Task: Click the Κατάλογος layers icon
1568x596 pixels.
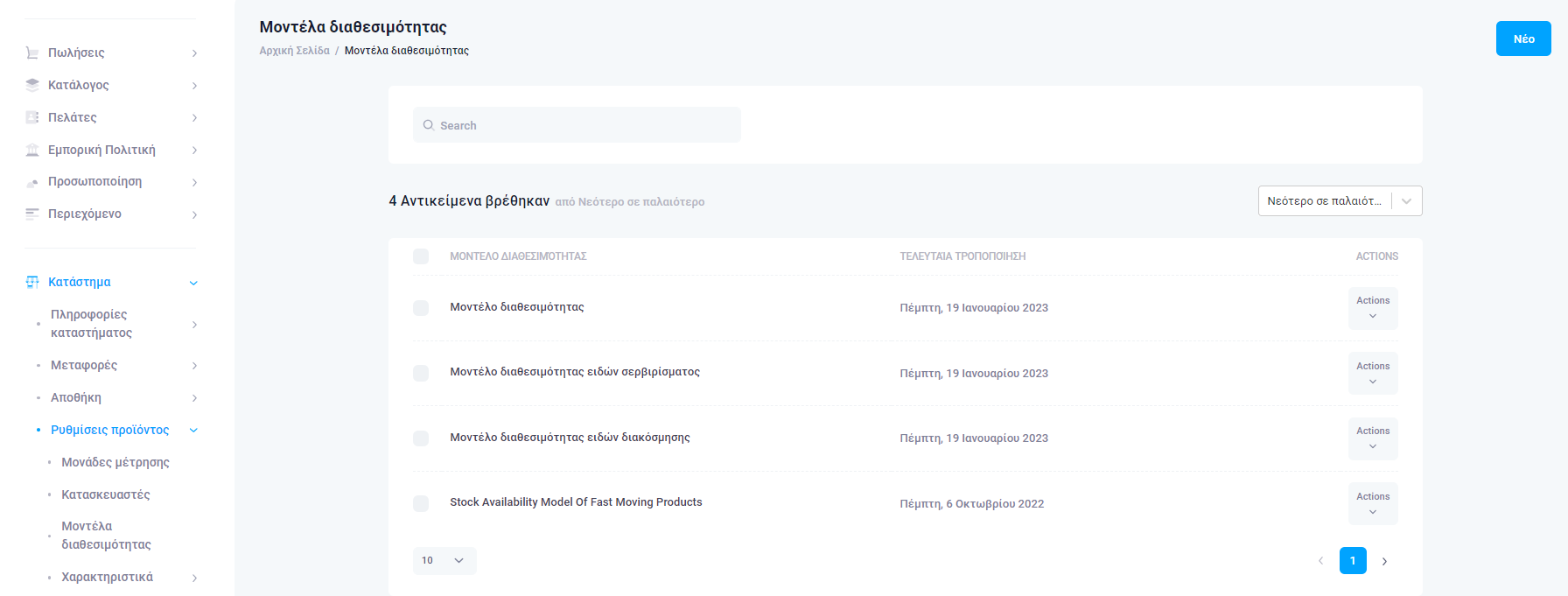Action: [32, 85]
